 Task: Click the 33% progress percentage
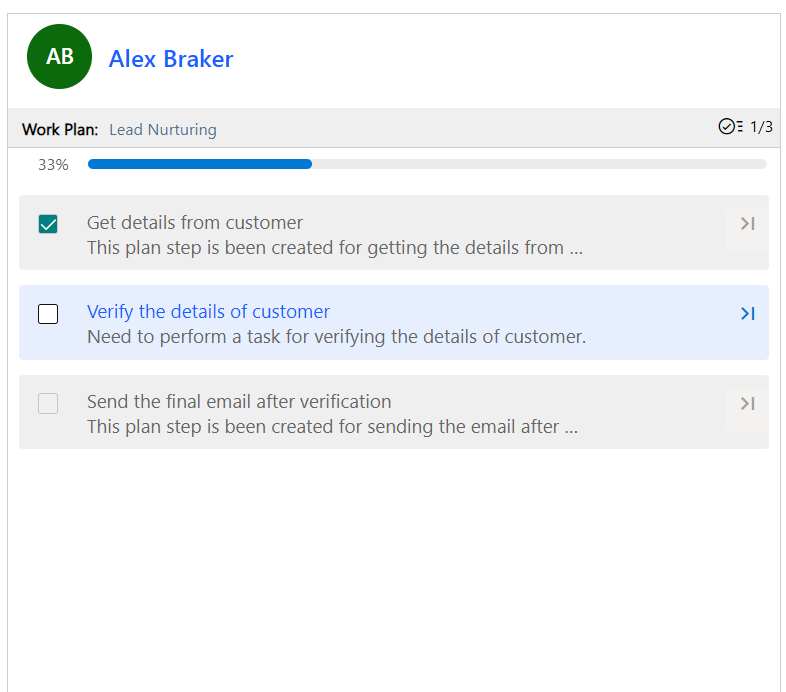coord(53,165)
